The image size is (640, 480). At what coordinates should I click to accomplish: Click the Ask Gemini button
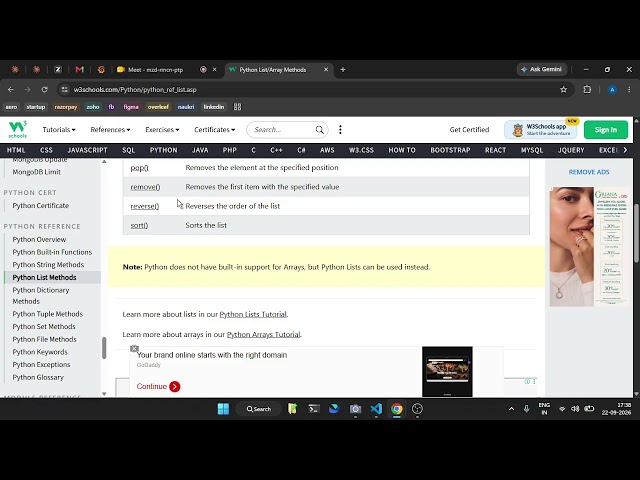coord(542,70)
